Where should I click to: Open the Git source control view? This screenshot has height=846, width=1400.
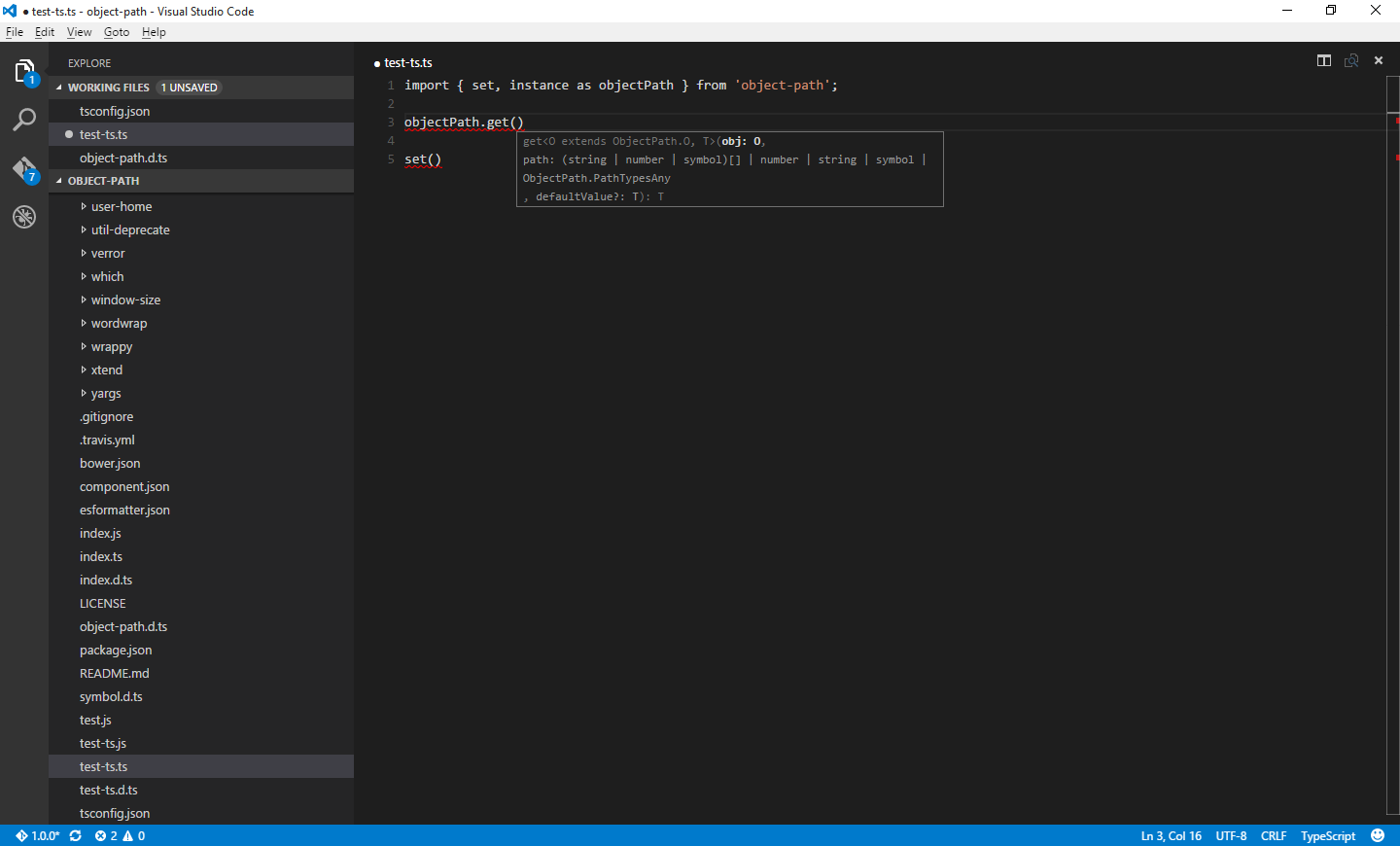tap(24, 170)
